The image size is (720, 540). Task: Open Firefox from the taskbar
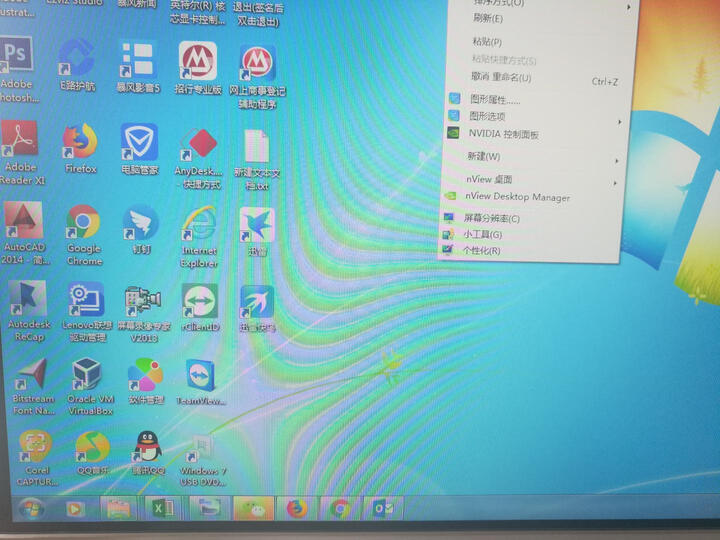pyautogui.click(x=297, y=508)
